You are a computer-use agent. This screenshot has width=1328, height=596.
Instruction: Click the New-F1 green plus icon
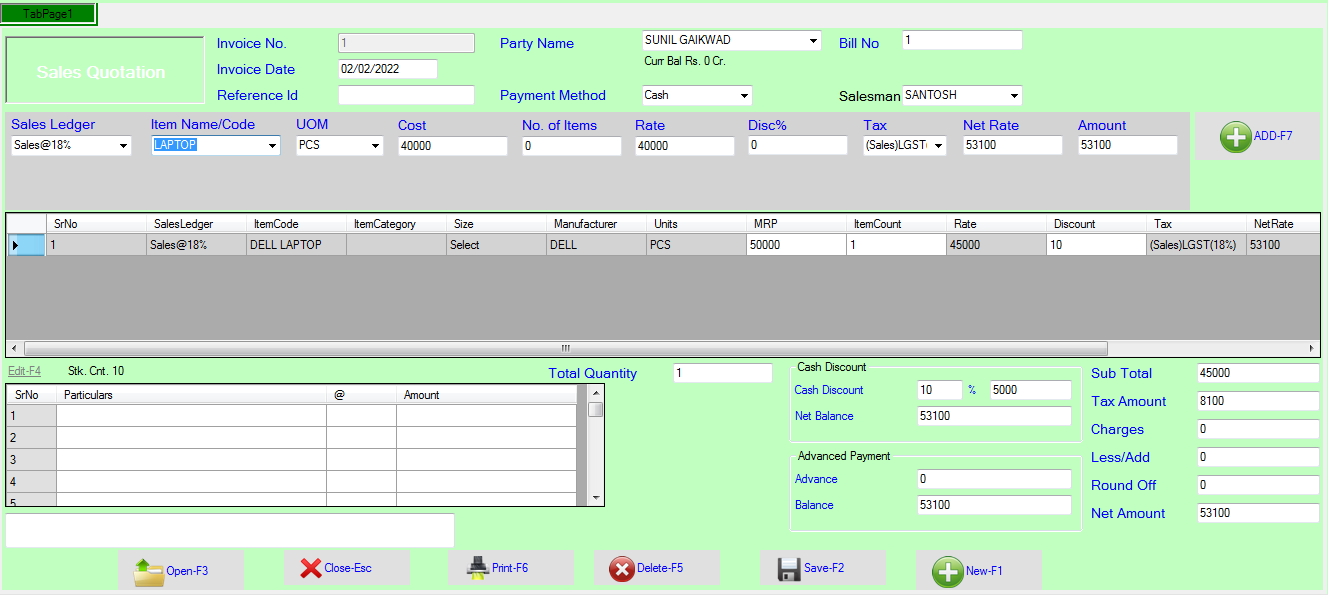click(x=947, y=572)
